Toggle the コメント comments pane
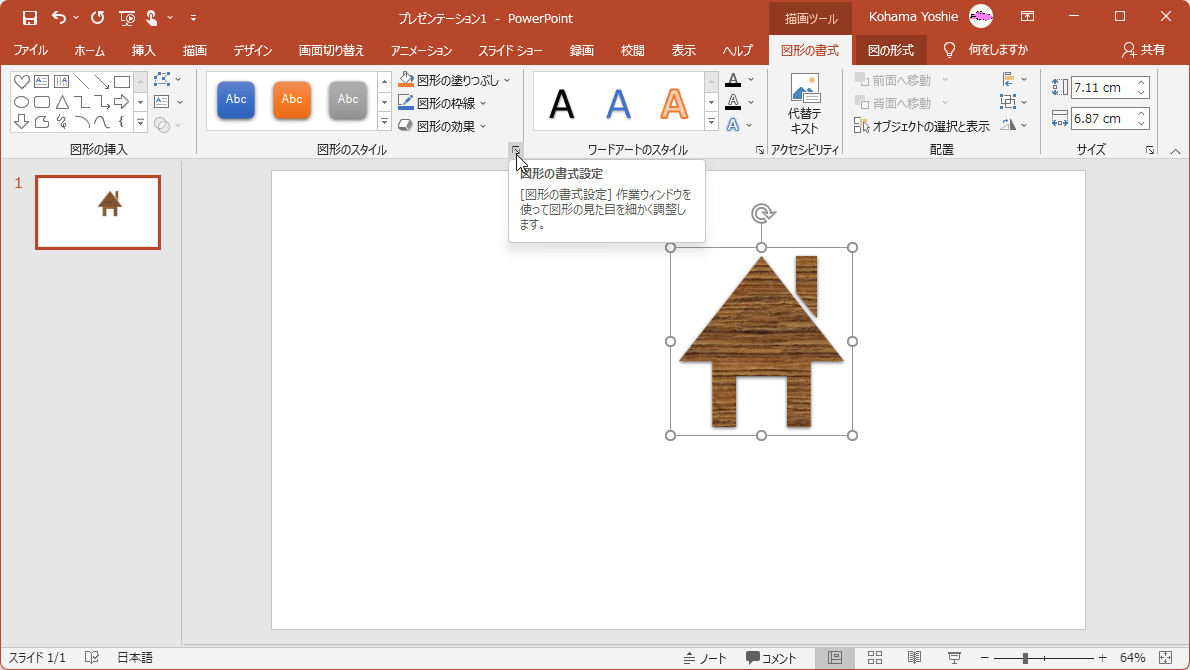The height and width of the screenshot is (670, 1190). tap(771, 658)
